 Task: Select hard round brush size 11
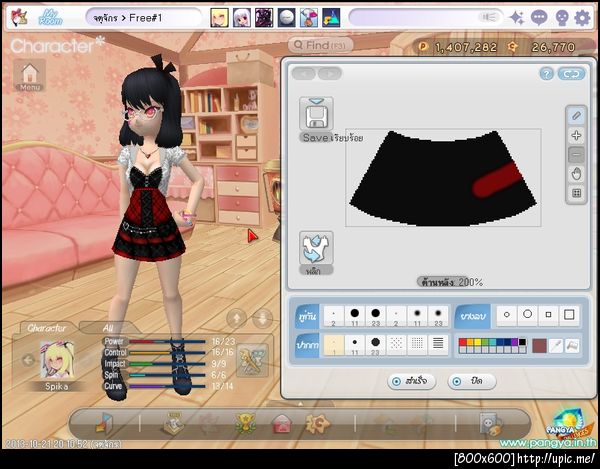click(x=354, y=316)
